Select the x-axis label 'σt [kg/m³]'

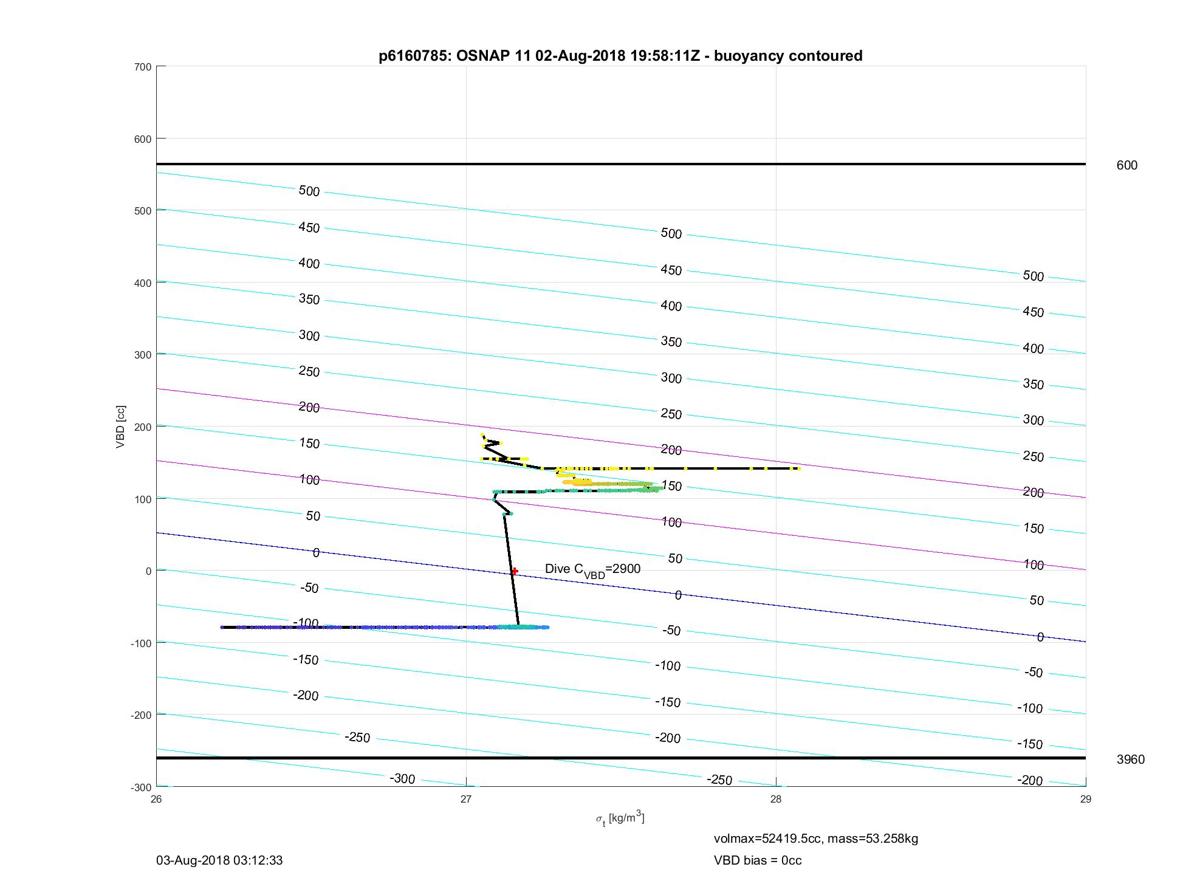tap(620, 819)
